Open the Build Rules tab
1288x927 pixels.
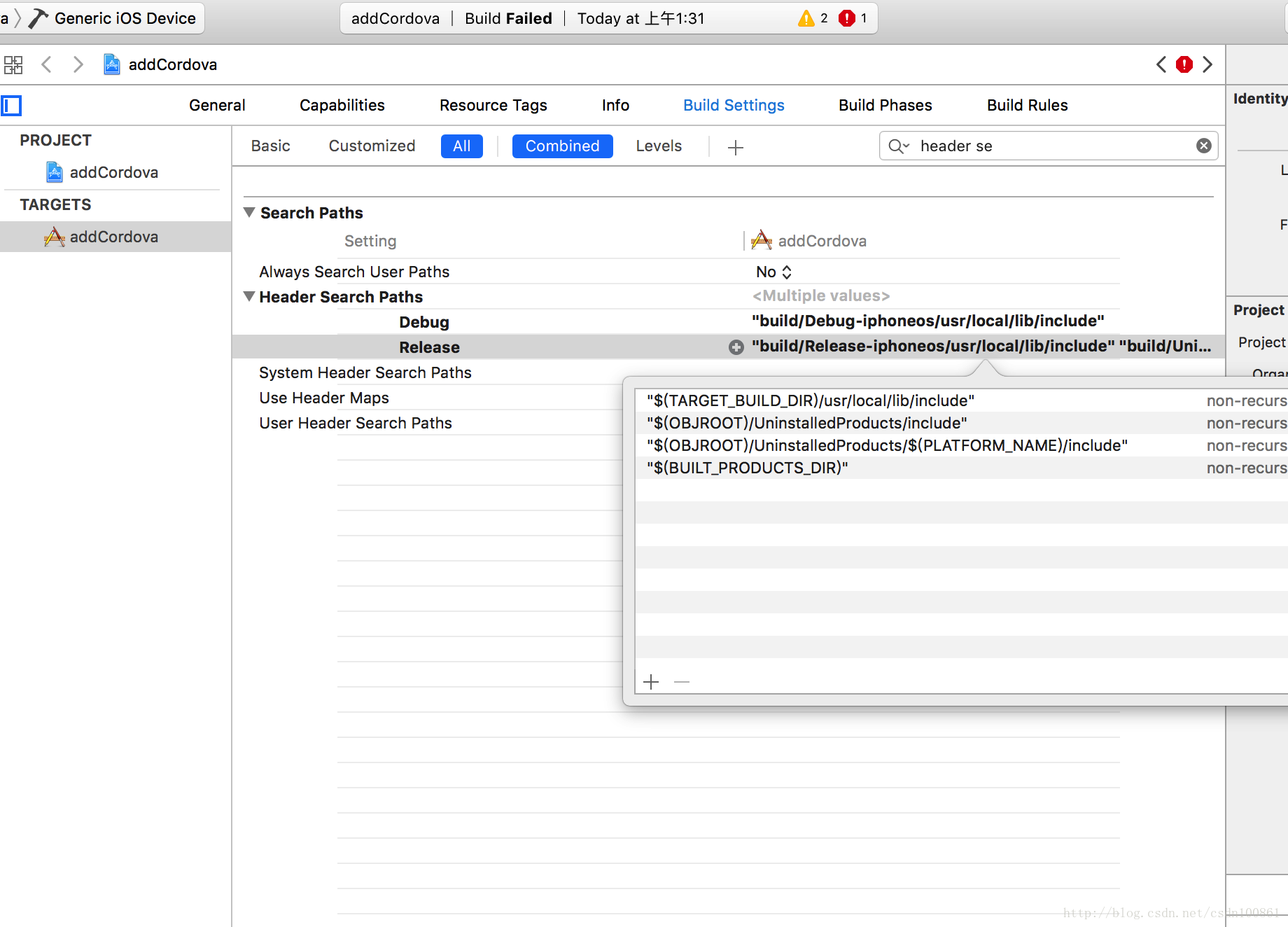click(1027, 105)
